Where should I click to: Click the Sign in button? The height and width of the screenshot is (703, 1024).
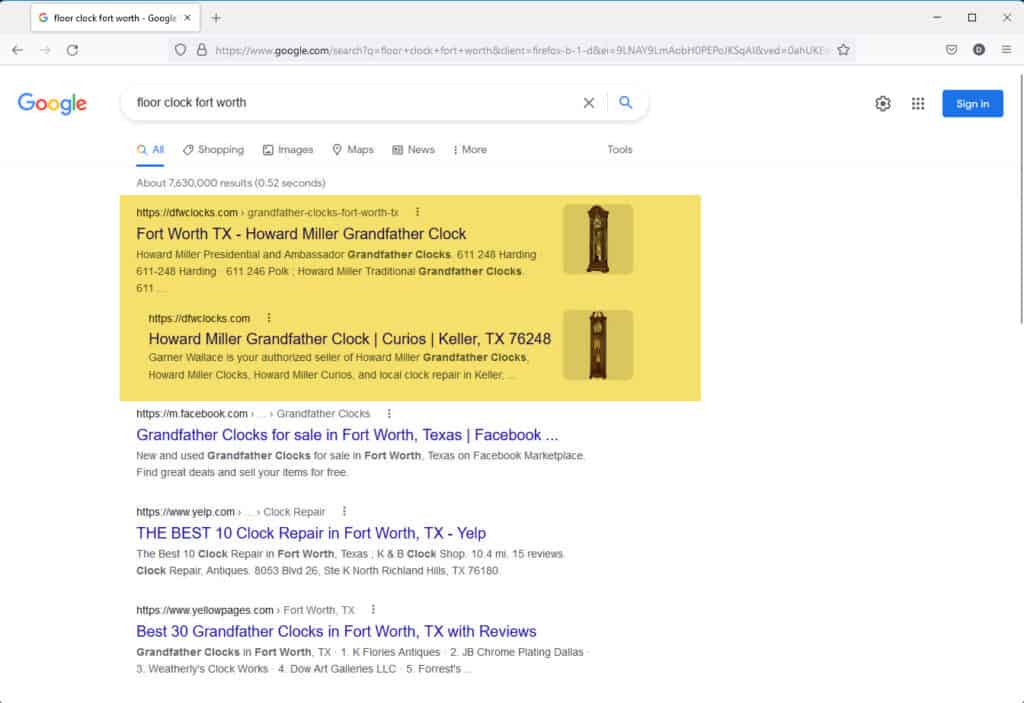click(972, 104)
